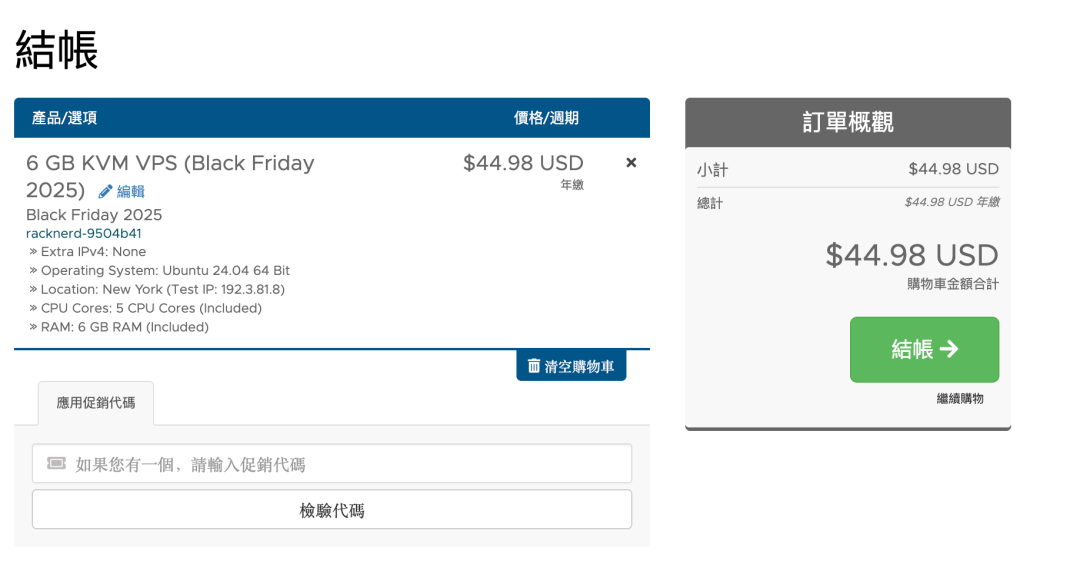
Task: Click the Operating System Ubuntu 24.04 line
Action: 165,270
